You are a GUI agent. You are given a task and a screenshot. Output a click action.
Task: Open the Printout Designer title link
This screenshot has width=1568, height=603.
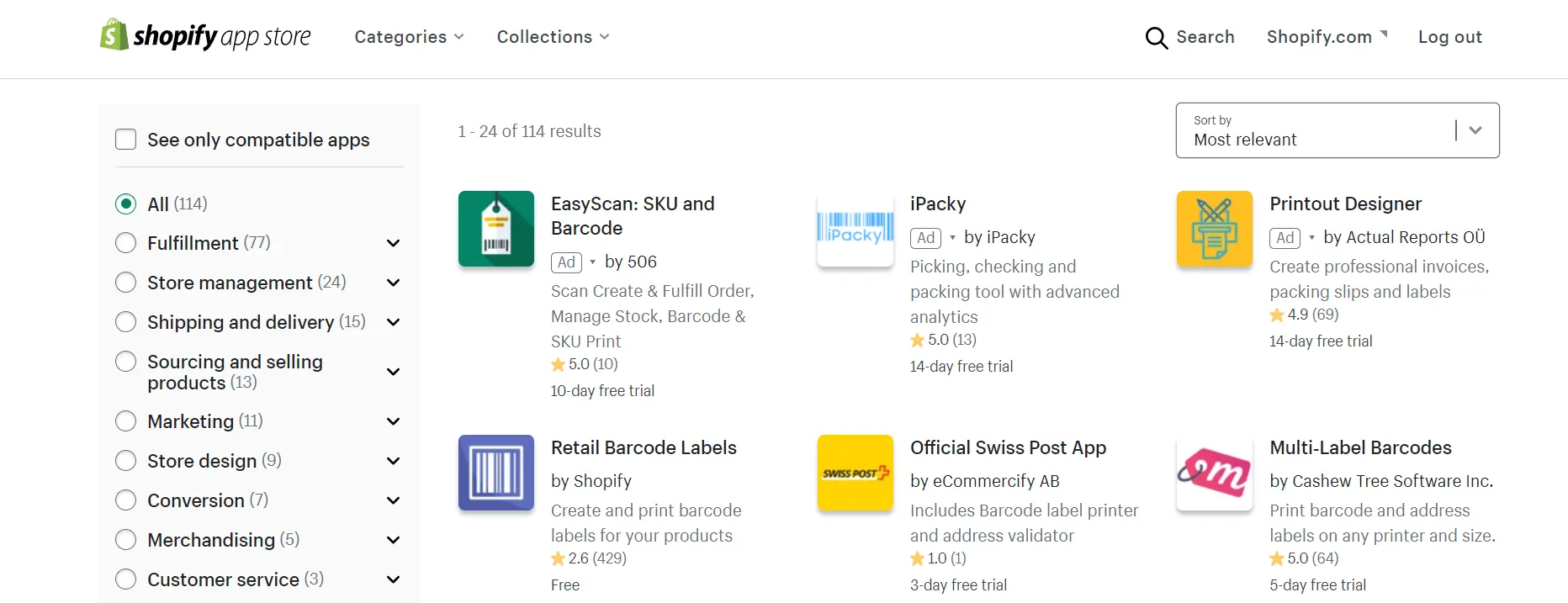pyautogui.click(x=1345, y=204)
